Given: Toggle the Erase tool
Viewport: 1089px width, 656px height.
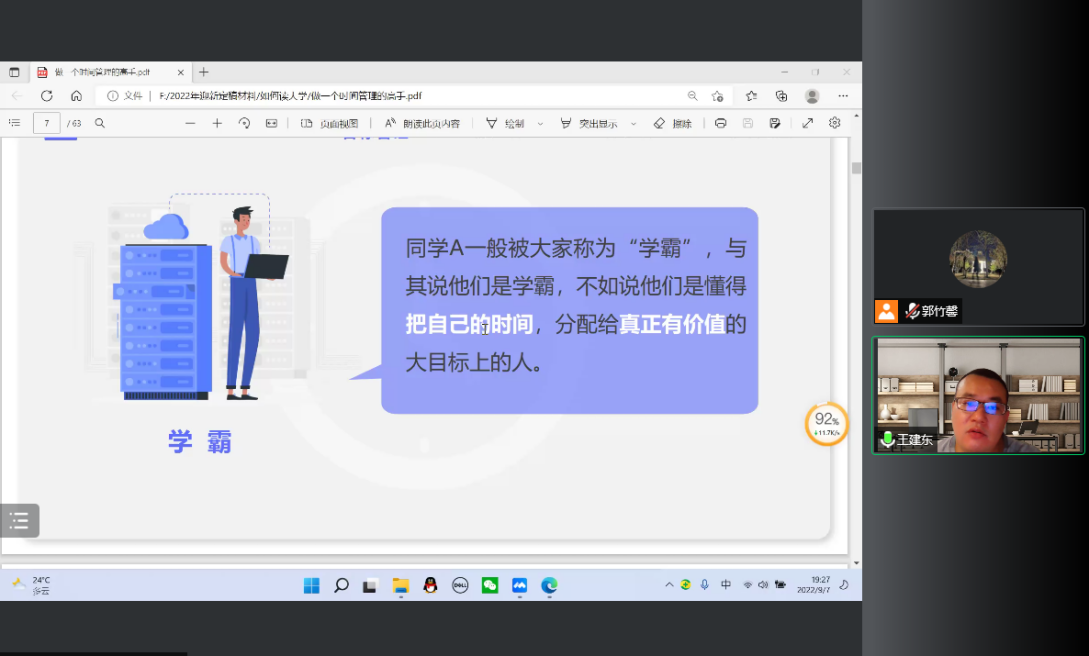Looking at the screenshot, I should (672, 123).
